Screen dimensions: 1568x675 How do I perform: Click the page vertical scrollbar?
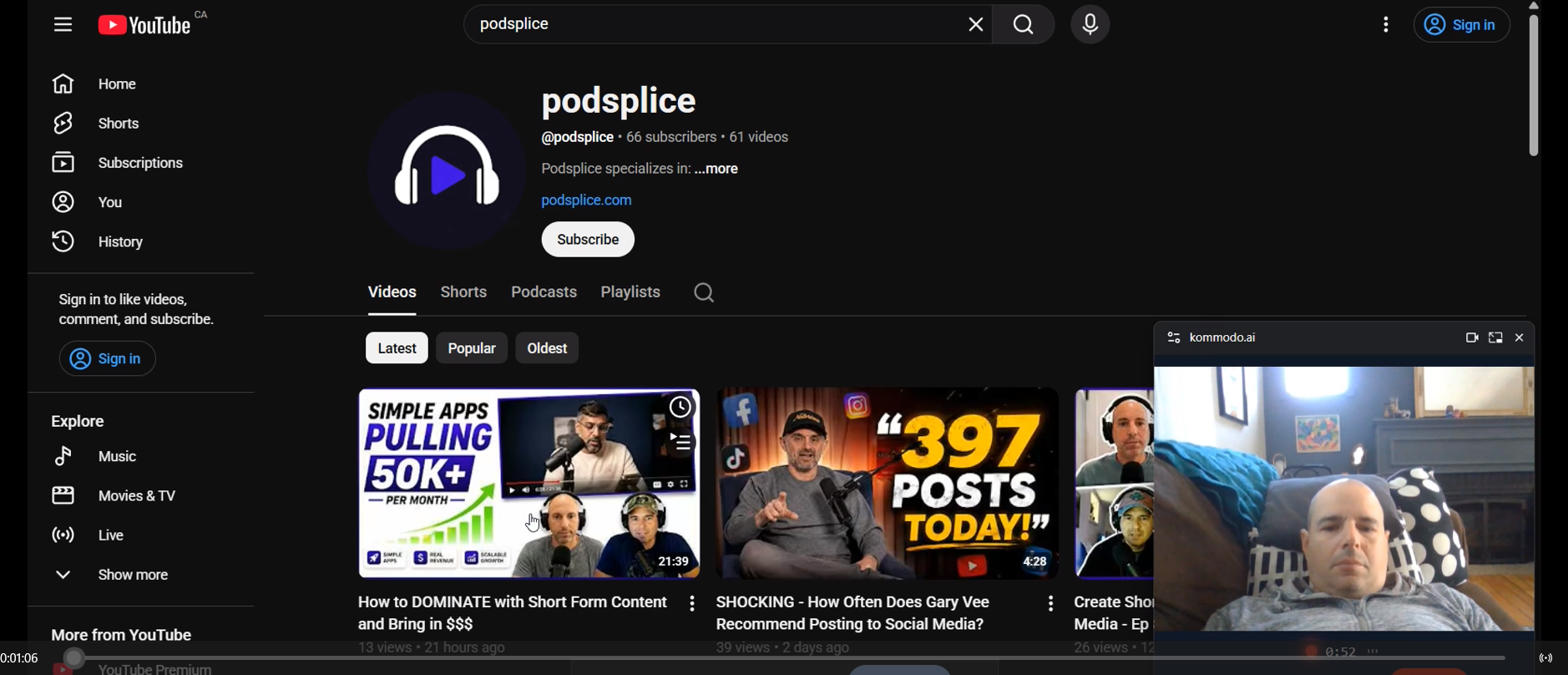[x=1534, y=87]
